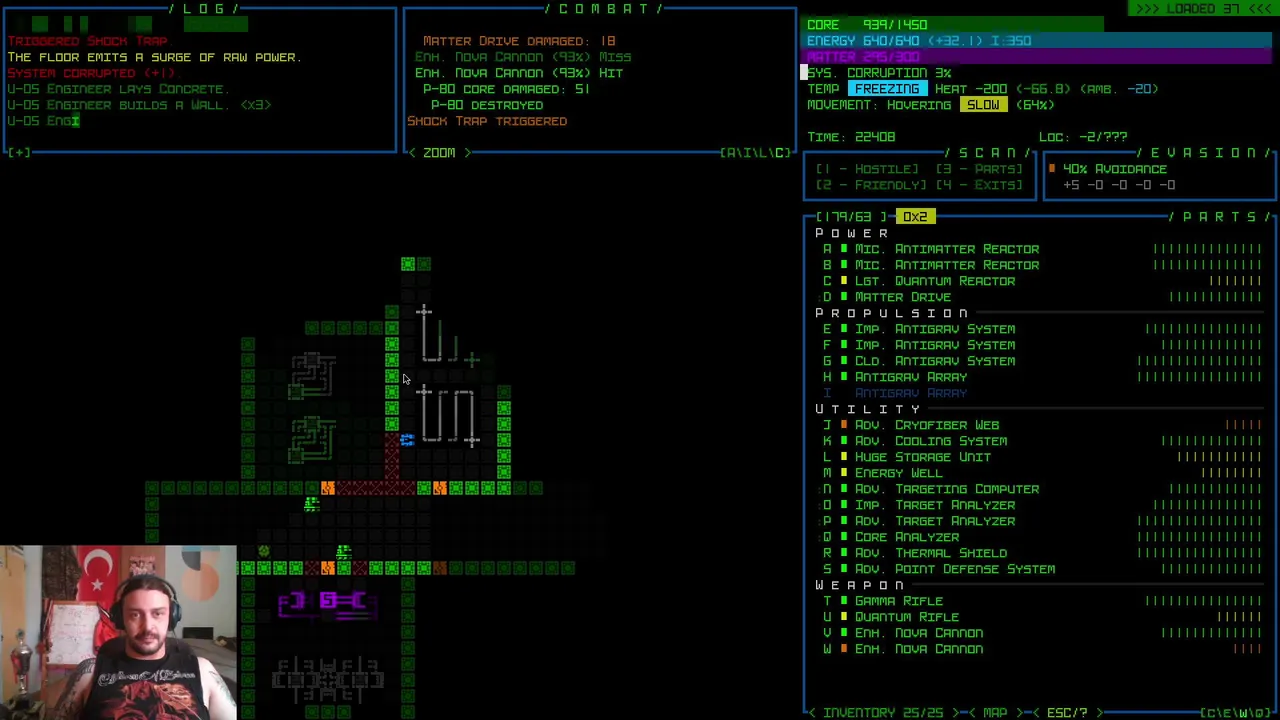Select the grayed-out Antigrav Array in slot I
The image size is (1280, 720).
coord(910,393)
